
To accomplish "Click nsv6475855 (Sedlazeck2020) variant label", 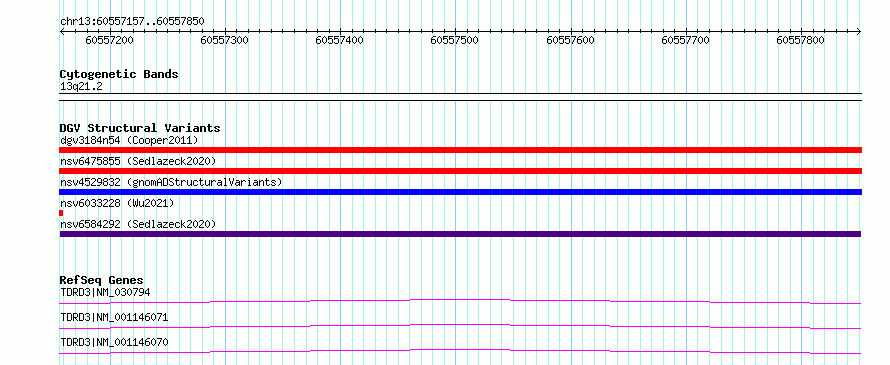I will click(x=138, y=161).
